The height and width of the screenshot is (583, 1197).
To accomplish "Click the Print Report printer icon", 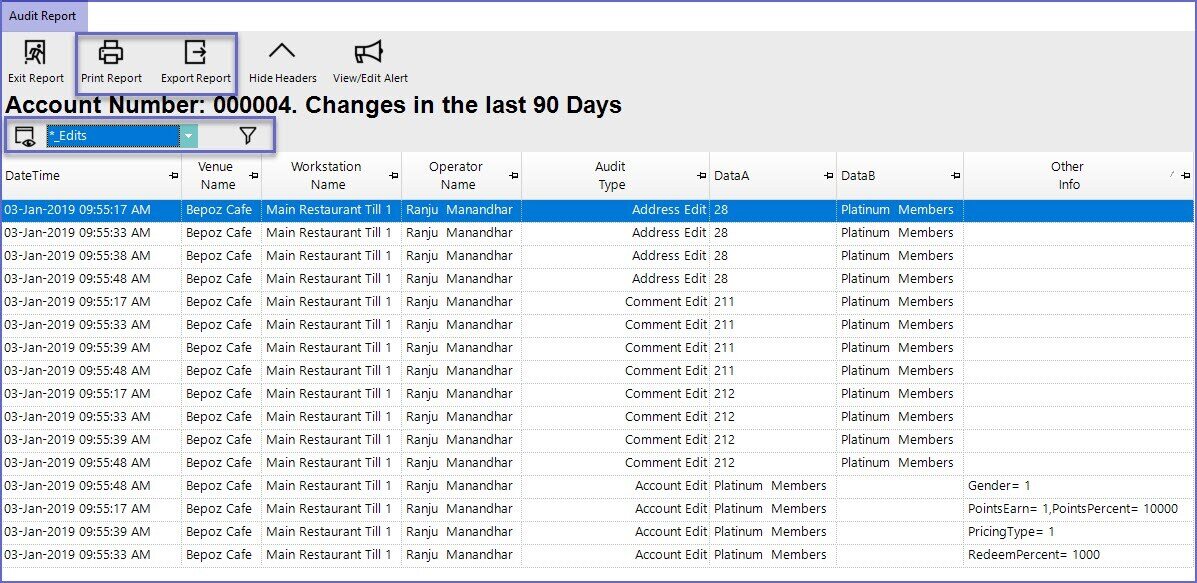I will pos(111,53).
